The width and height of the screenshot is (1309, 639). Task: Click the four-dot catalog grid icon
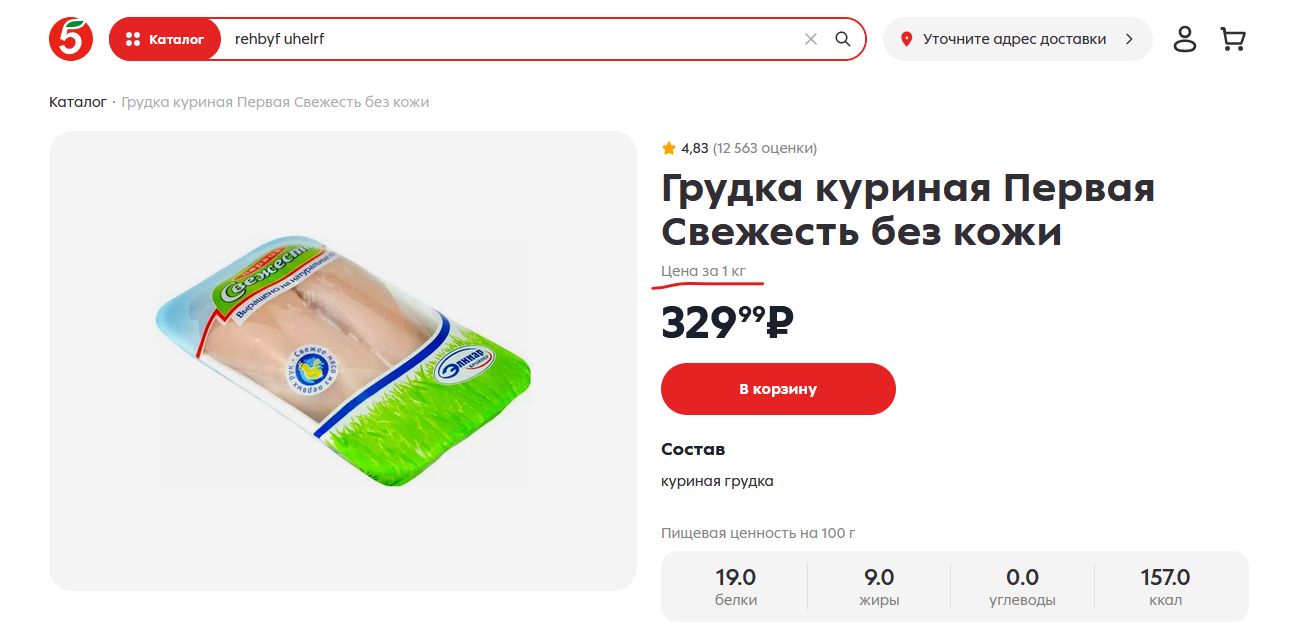pyautogui.click(x=133, y=39)
